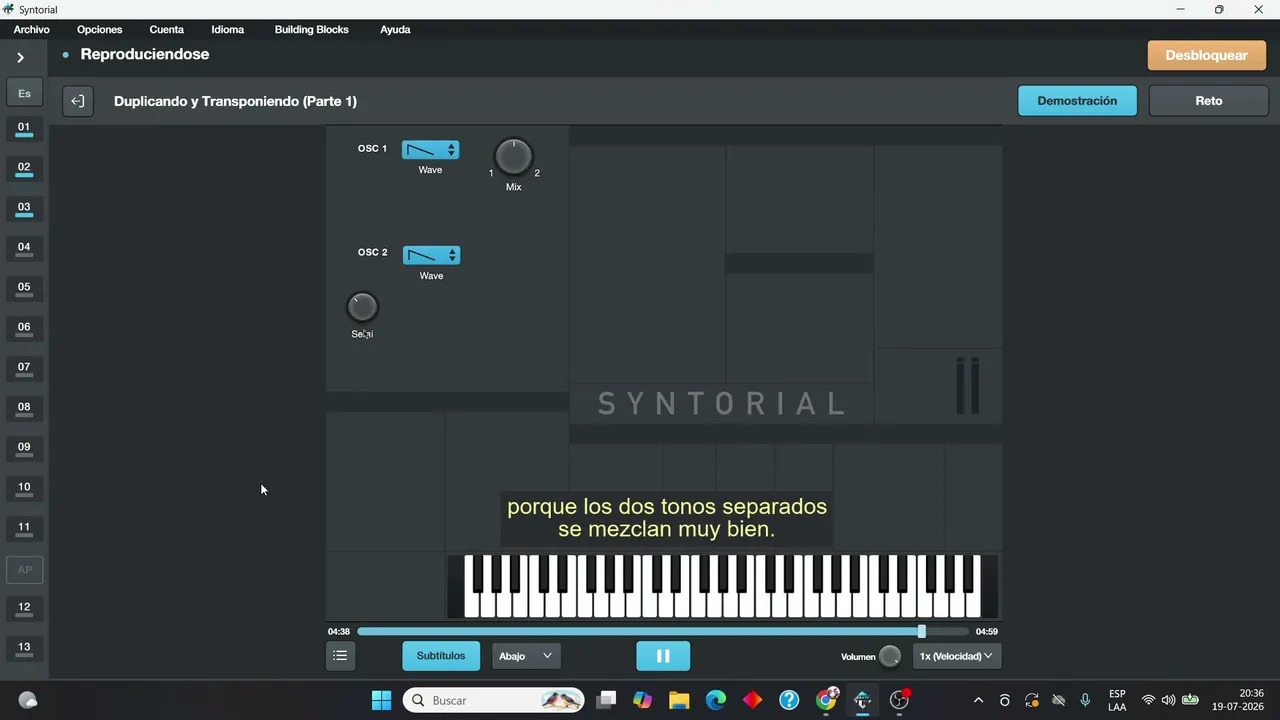The width and height of the screenshot is (1280, 720).
Task: Open lesson group 03 in sidebar
Action: (x=24, y=209)
